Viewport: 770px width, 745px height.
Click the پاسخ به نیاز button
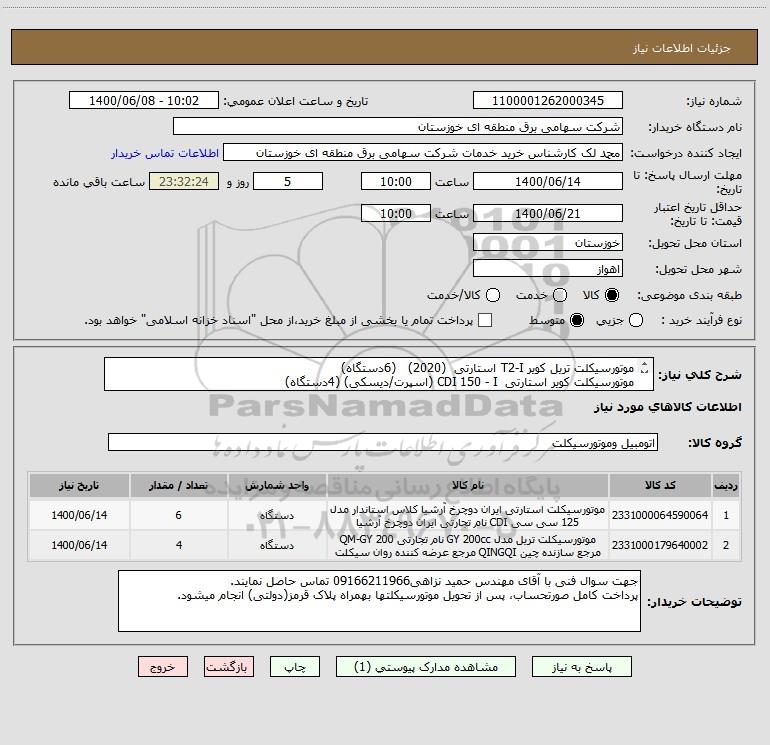click(x=581, y=667)
